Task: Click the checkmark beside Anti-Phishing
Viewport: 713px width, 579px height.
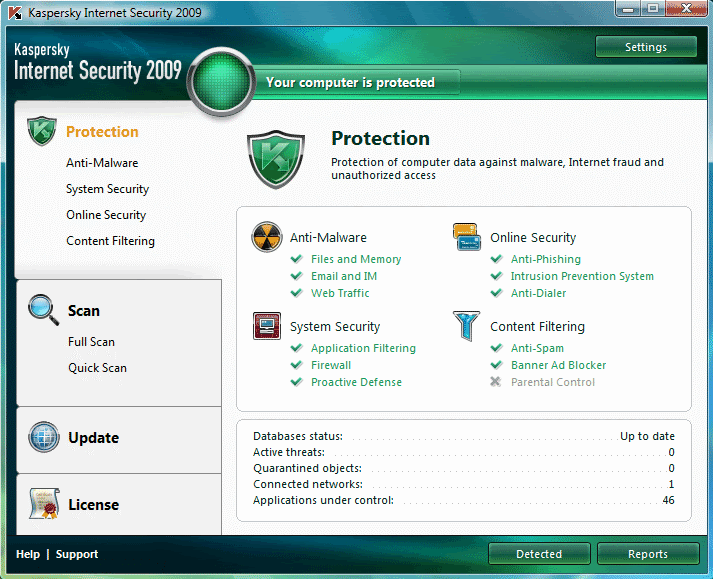Action: pyautogui.click(x=496, y=259)
